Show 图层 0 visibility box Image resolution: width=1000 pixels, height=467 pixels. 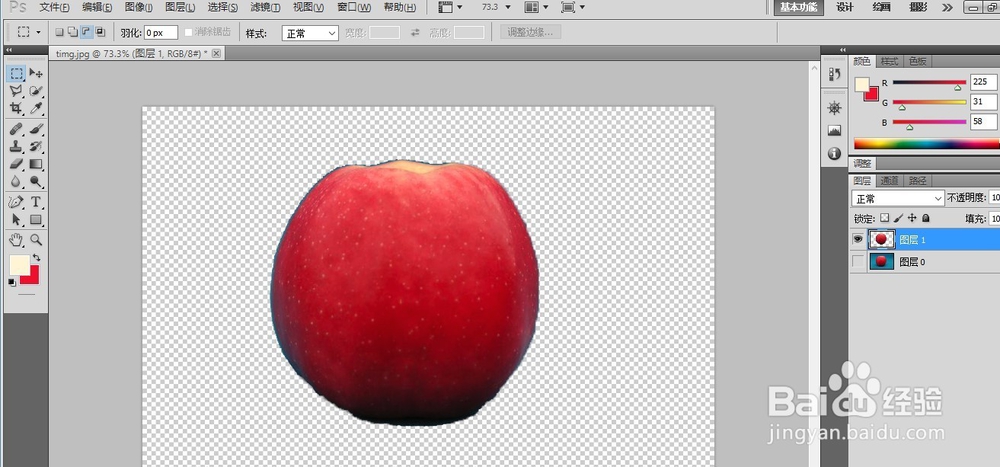[858, 262]
